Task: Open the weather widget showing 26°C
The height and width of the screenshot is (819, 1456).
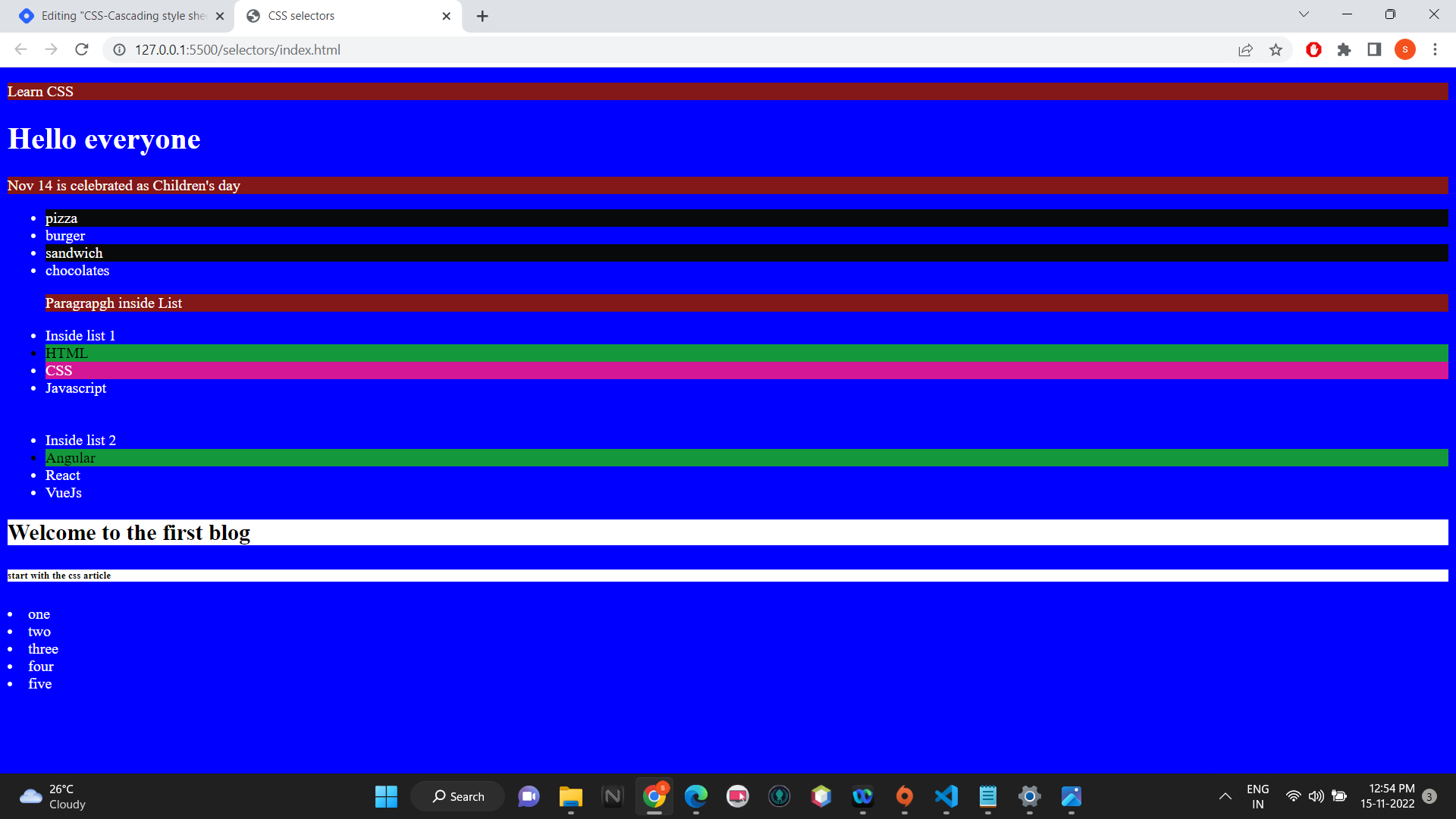Action: [52, 796]
